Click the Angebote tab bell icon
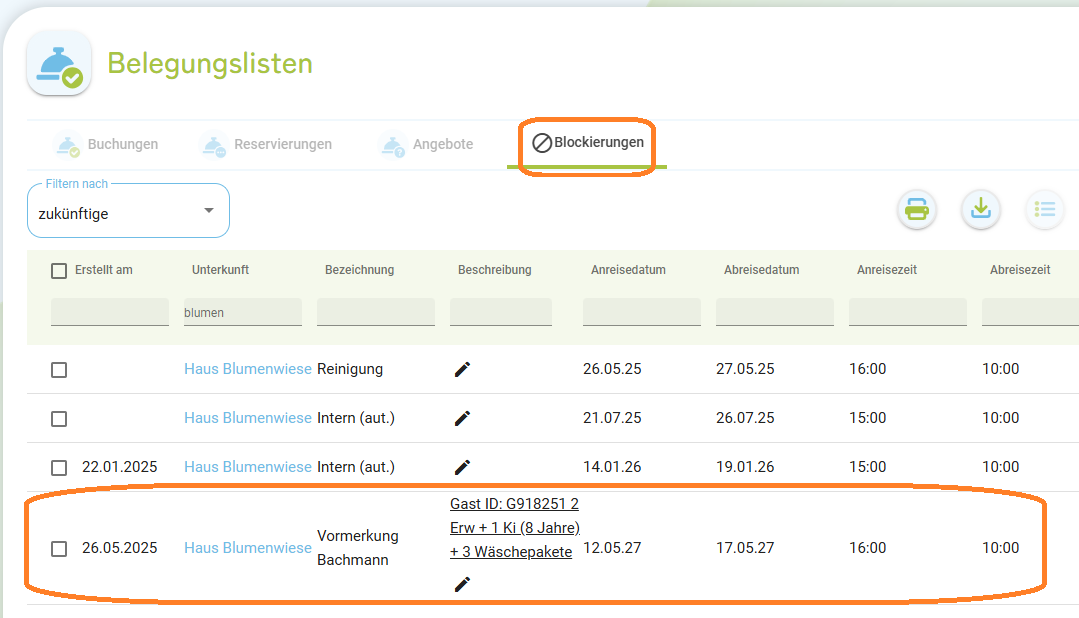The width and height of the screenshot is (1079, 618). point(393,145)
